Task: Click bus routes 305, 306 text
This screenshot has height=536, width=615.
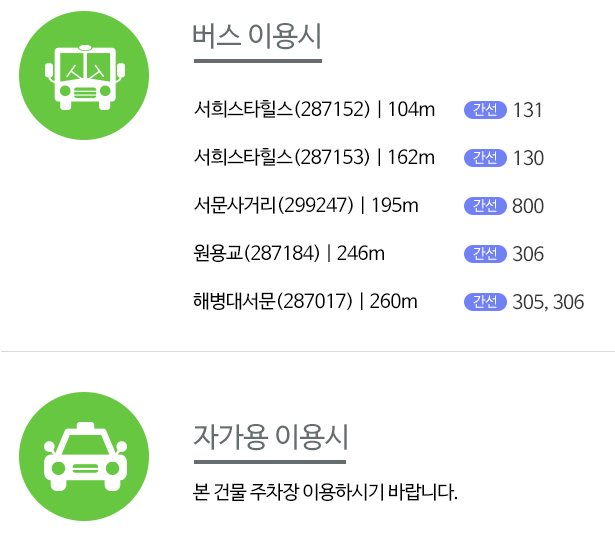Action: 548,302
